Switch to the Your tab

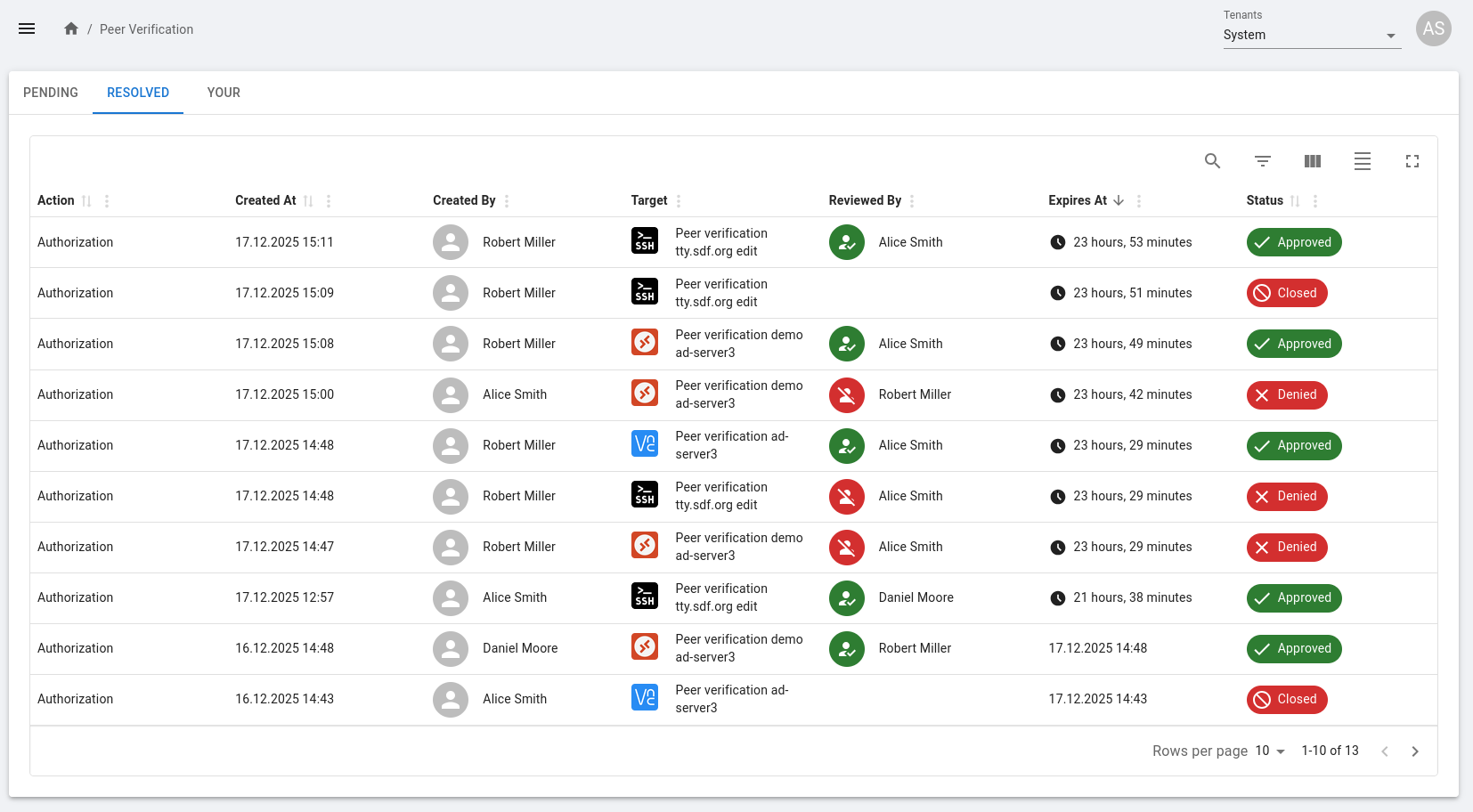click(x=224, y=93)
